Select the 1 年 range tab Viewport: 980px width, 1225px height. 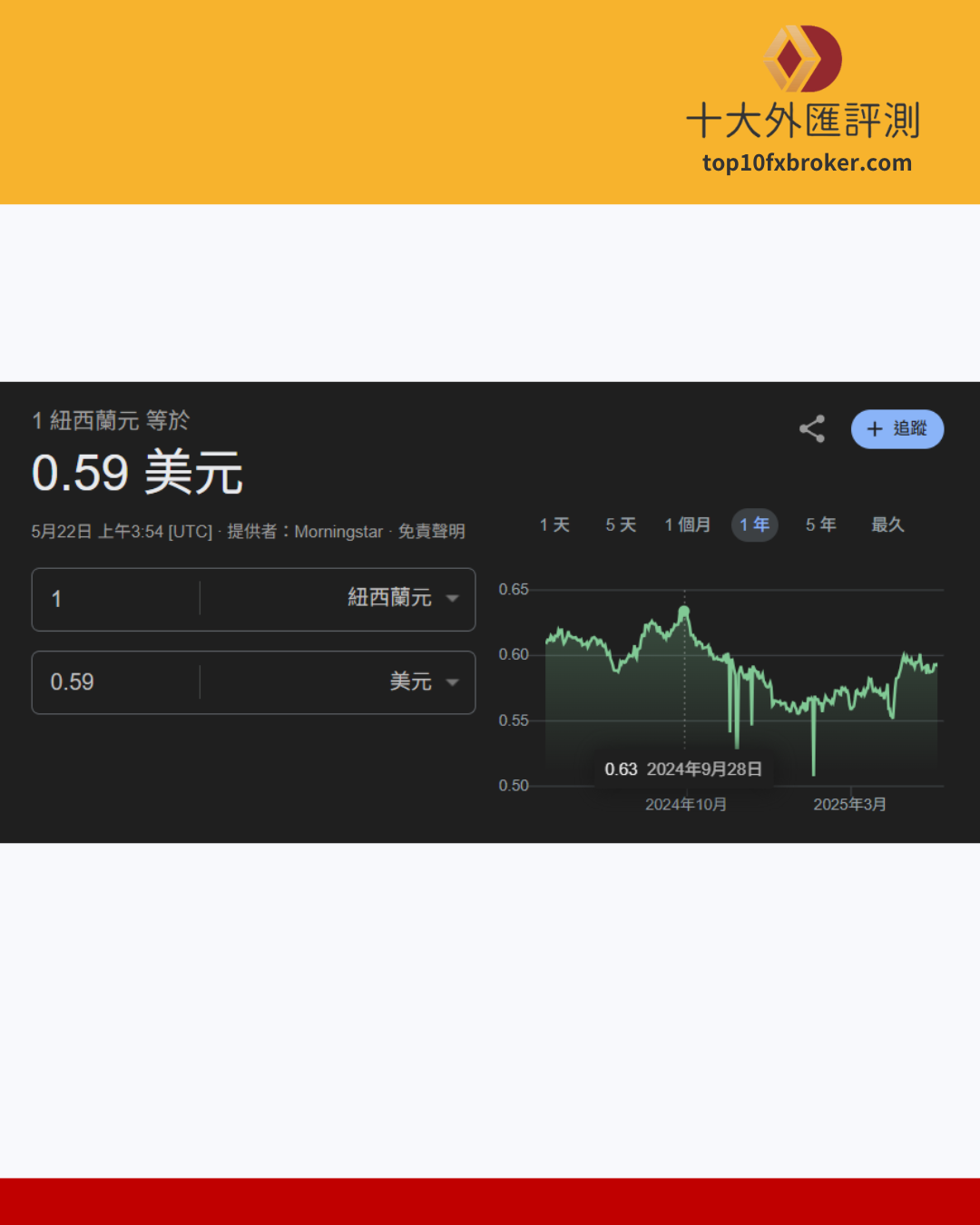(755, 524)
